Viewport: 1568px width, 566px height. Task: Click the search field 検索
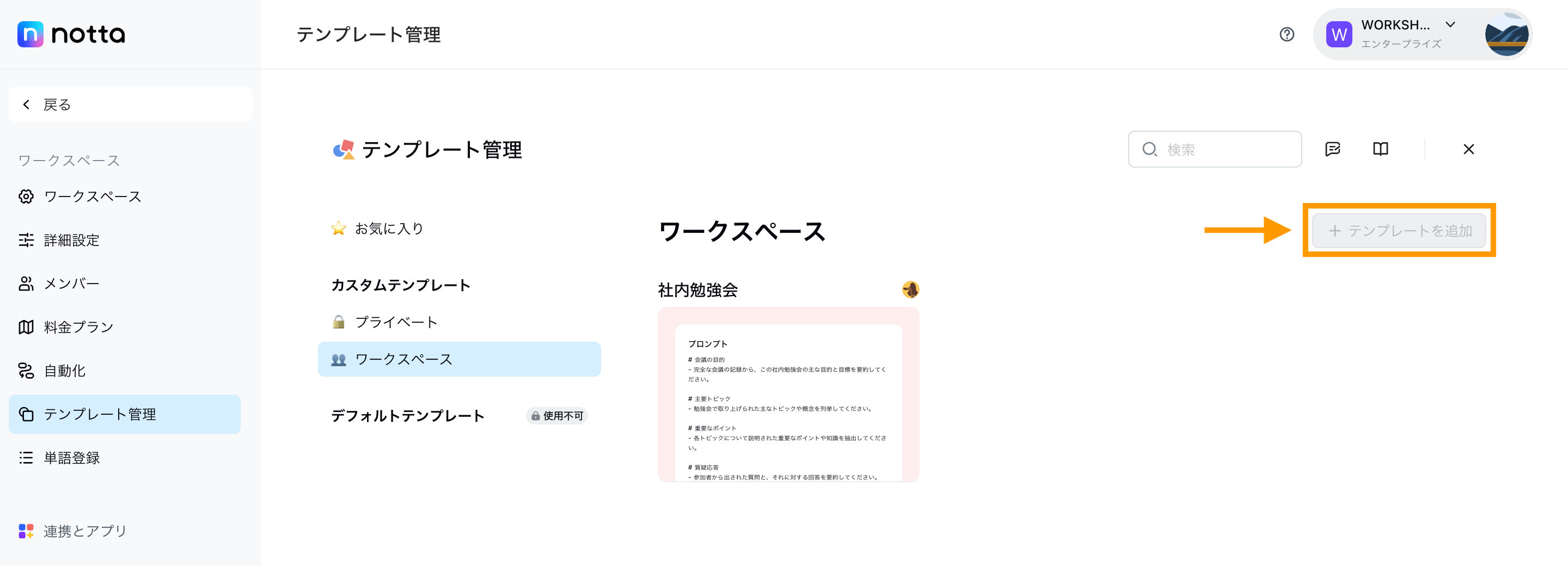pos(1215,149)
